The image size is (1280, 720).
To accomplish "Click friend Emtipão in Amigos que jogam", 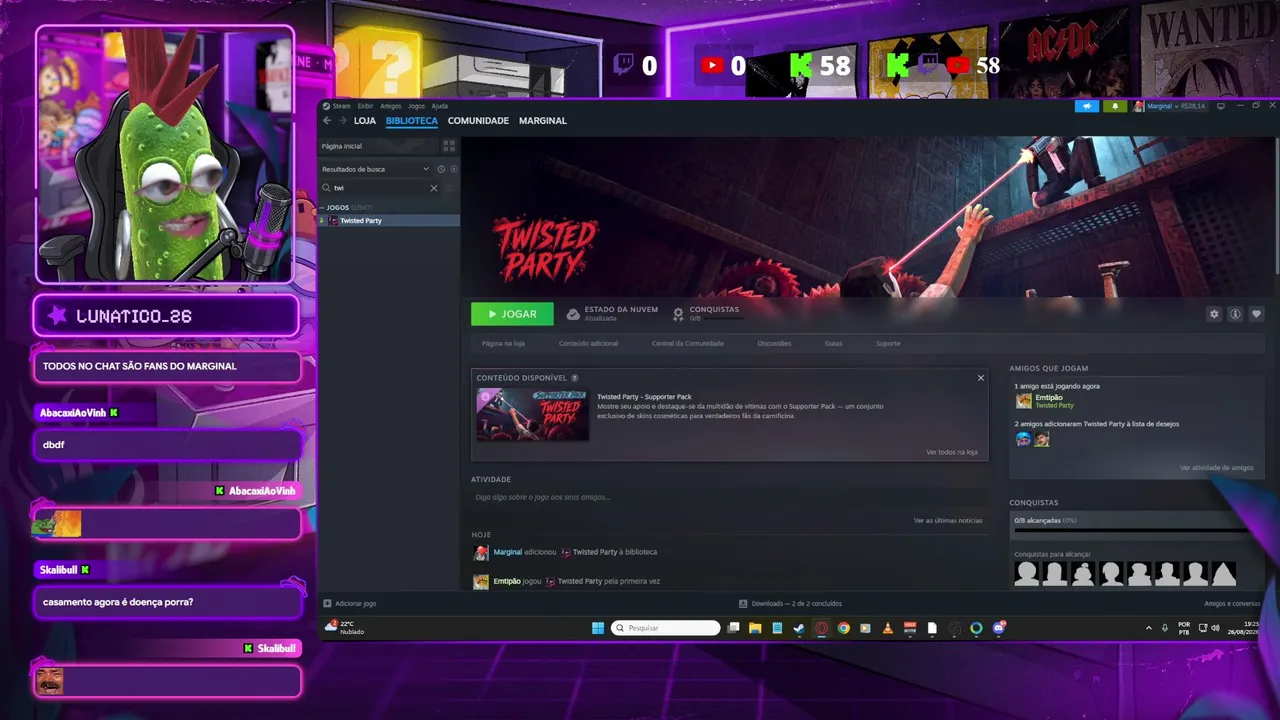I will [x=1045, y=401].
